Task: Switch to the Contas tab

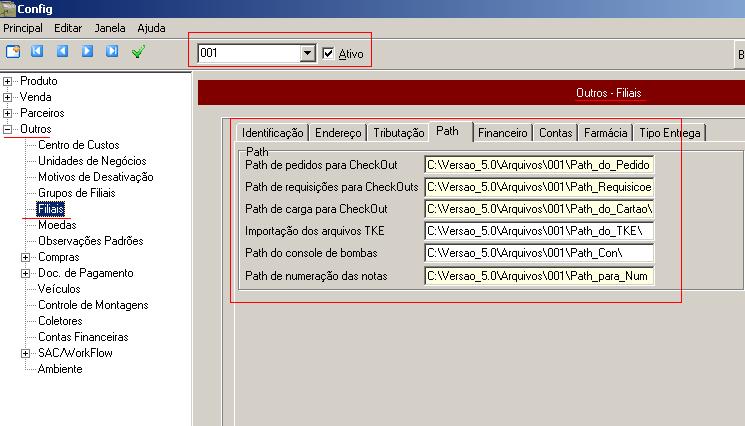Action: [x=555, y=133]
